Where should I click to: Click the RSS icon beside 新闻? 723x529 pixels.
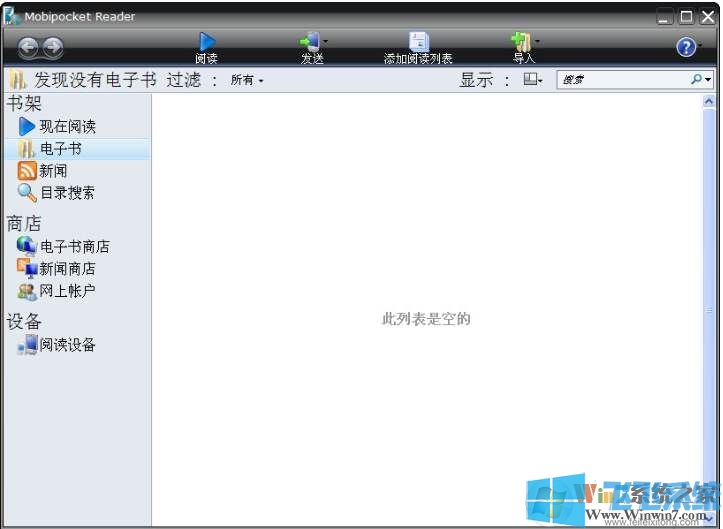click(x=27, y=171)
